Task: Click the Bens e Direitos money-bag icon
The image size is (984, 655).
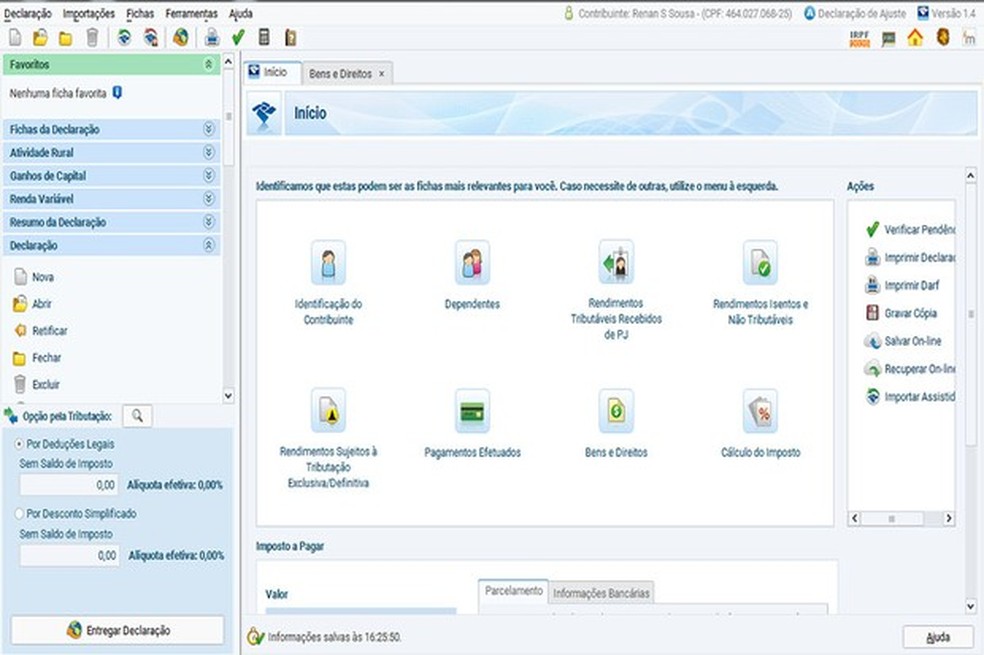Action: coord(616,412)
